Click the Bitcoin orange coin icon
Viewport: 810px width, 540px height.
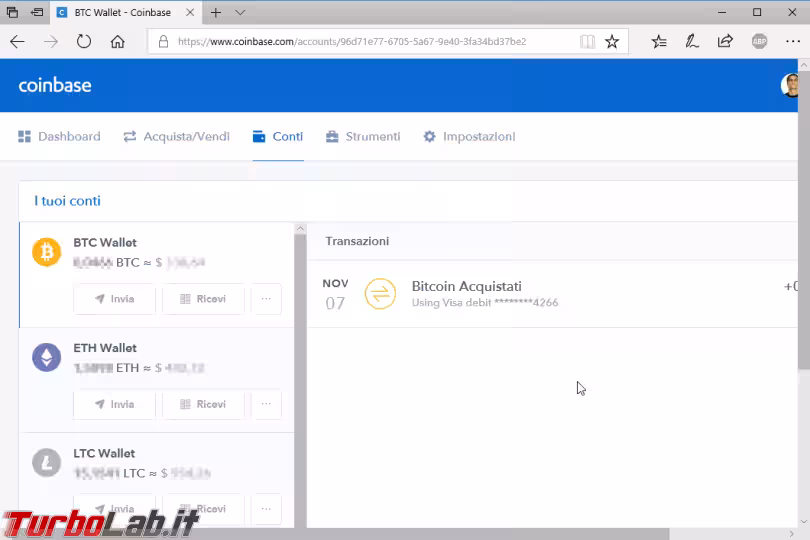(46, 252)
